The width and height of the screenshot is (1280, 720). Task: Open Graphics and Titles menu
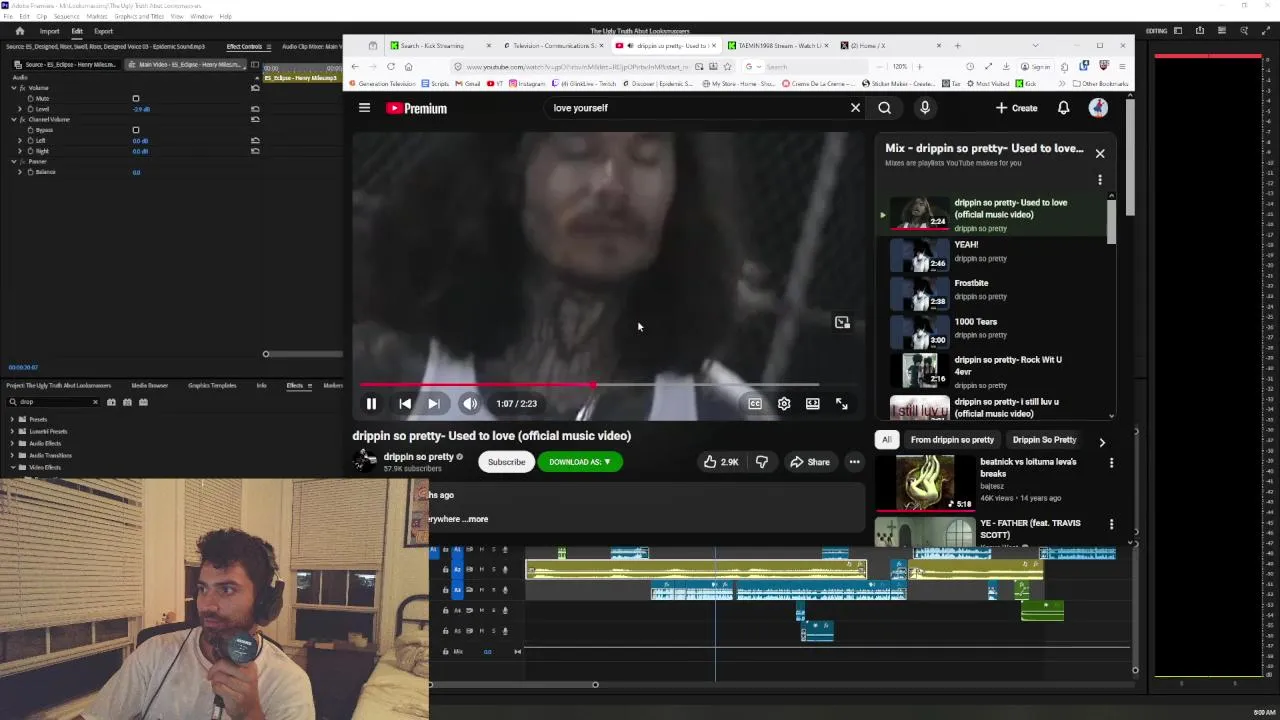click(x=139, y=17)
